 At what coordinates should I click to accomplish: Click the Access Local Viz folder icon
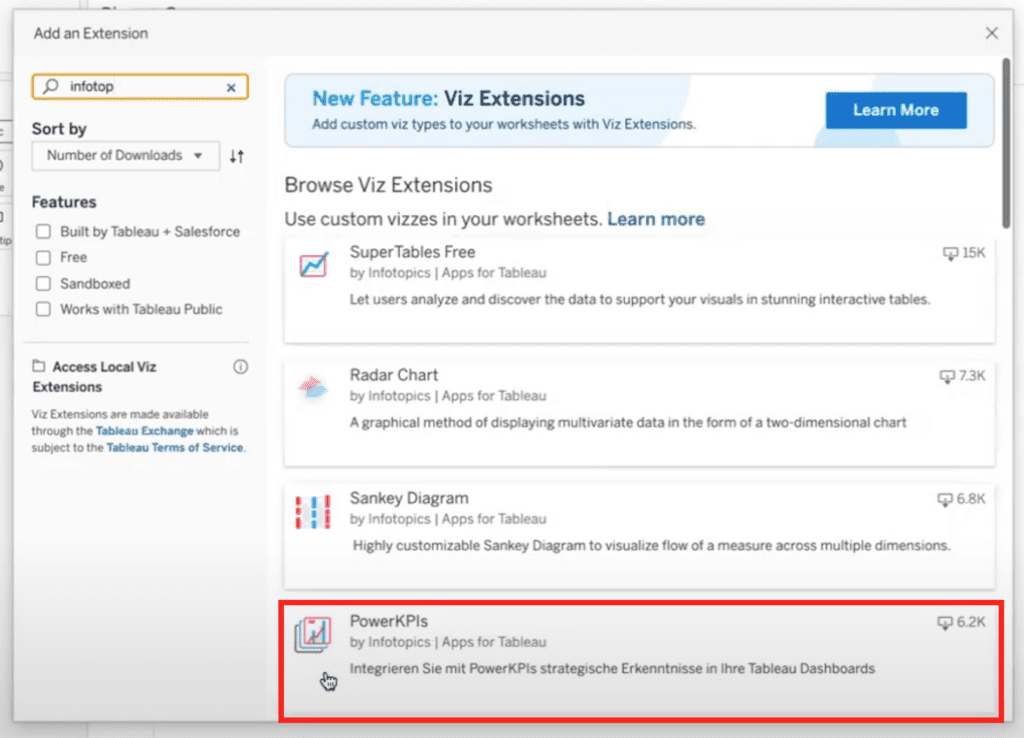point(39,366)
